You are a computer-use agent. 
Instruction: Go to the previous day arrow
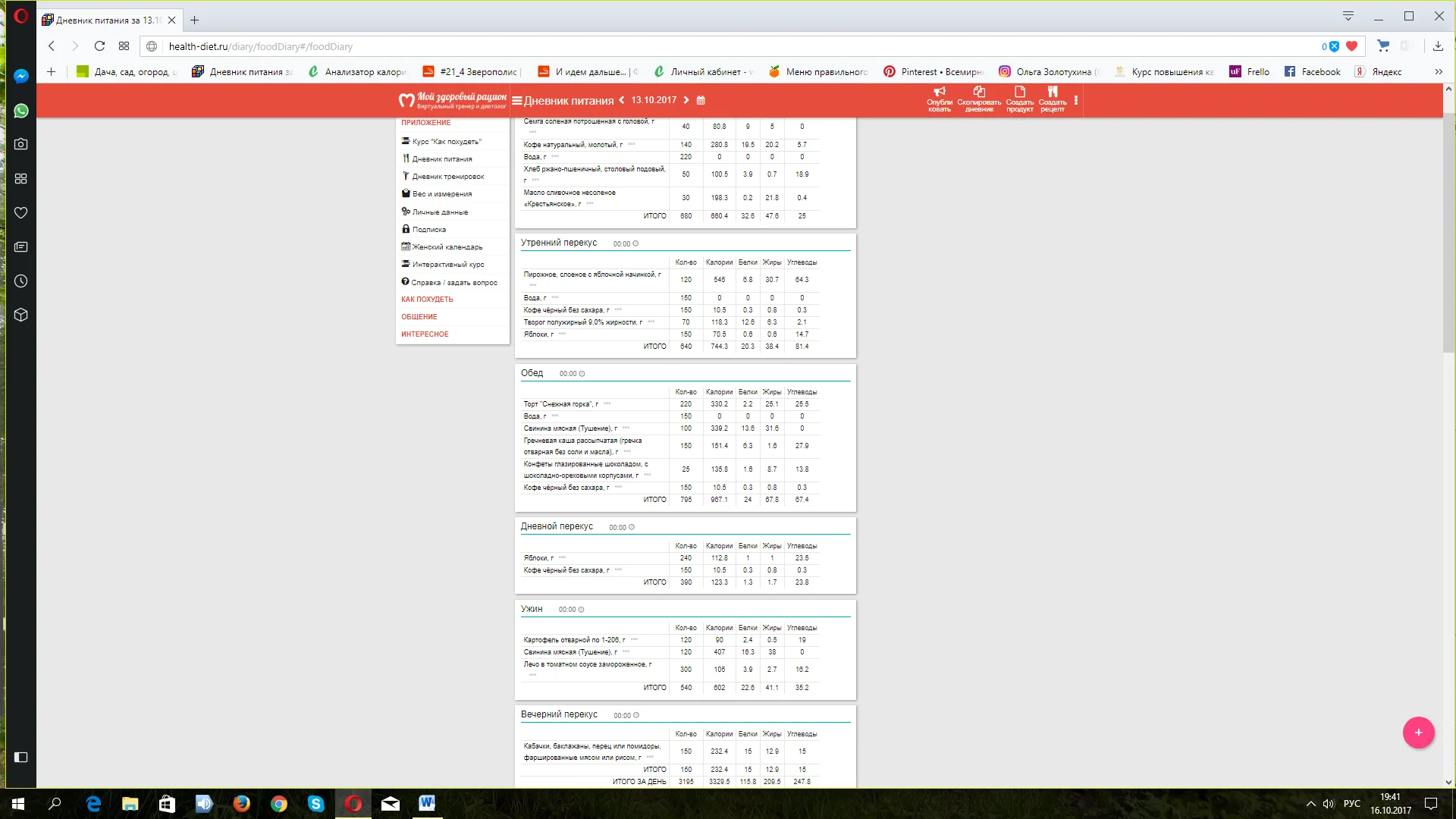[x=622, y=100]
